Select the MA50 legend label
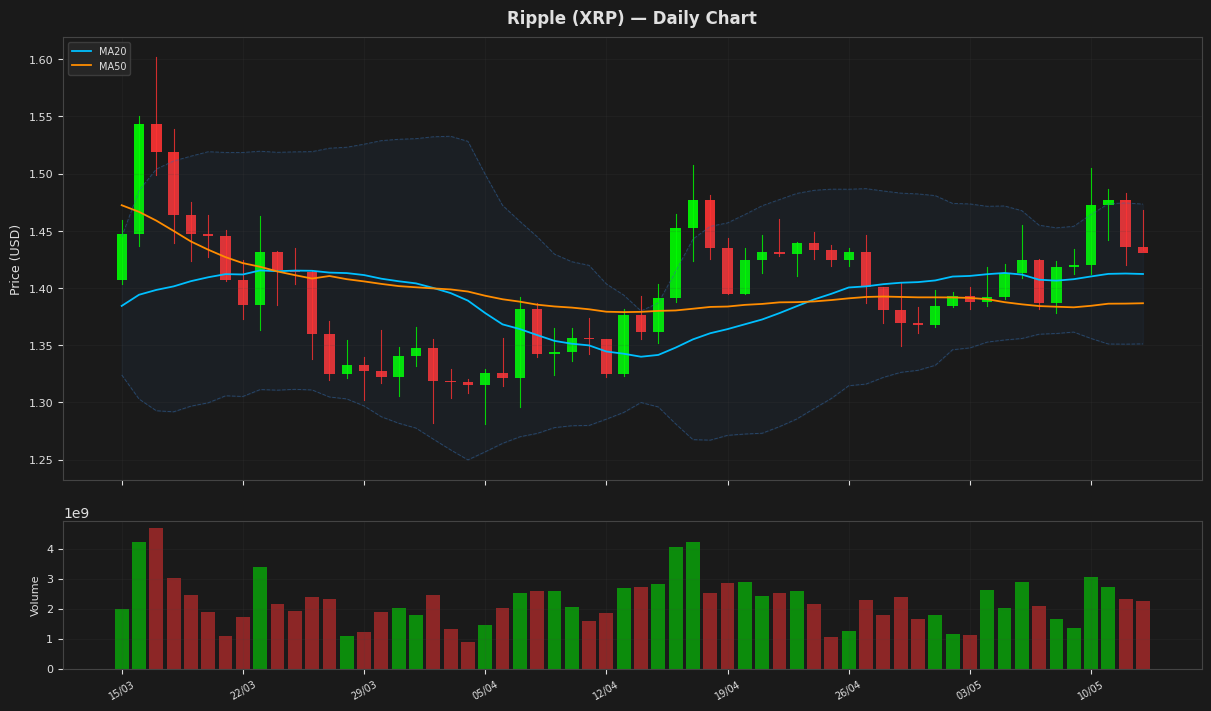 (112, 66)
